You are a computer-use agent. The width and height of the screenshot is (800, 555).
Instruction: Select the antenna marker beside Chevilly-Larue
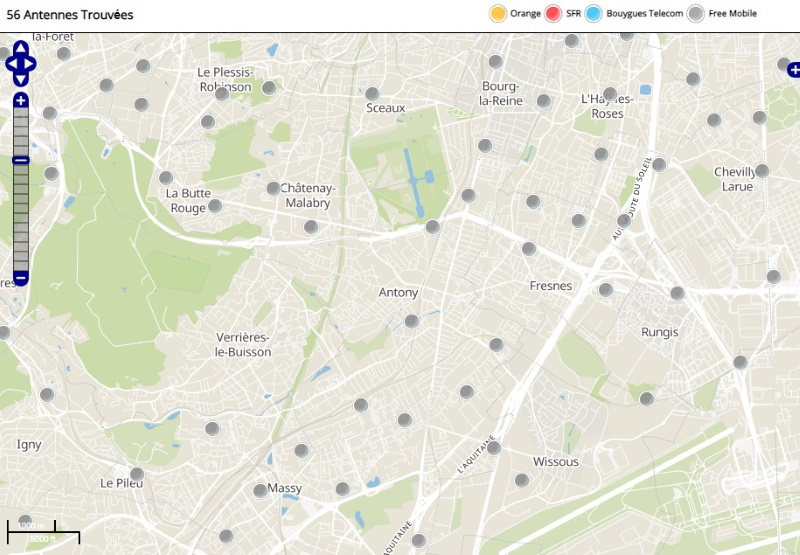point(762,171)
